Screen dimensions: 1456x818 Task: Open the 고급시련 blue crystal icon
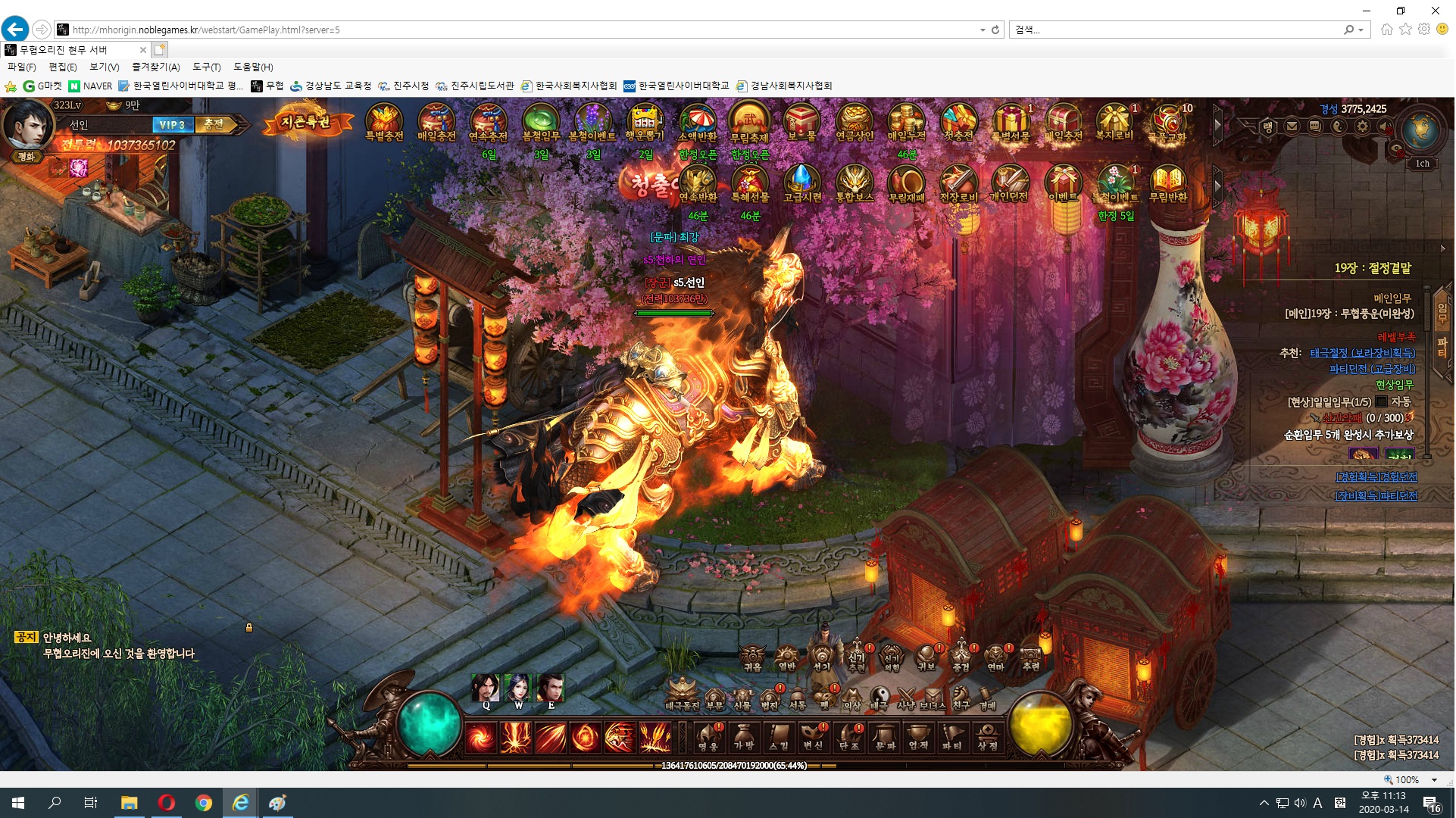tap(802, 184)
